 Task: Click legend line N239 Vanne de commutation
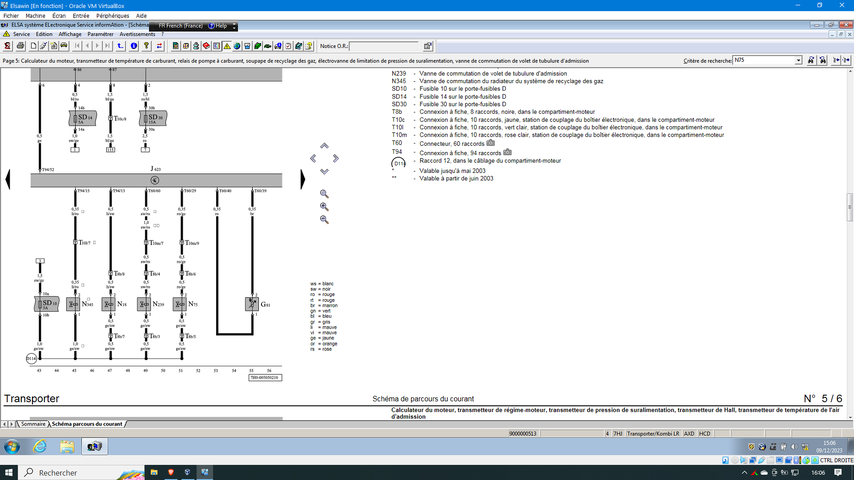click(479, 74)
